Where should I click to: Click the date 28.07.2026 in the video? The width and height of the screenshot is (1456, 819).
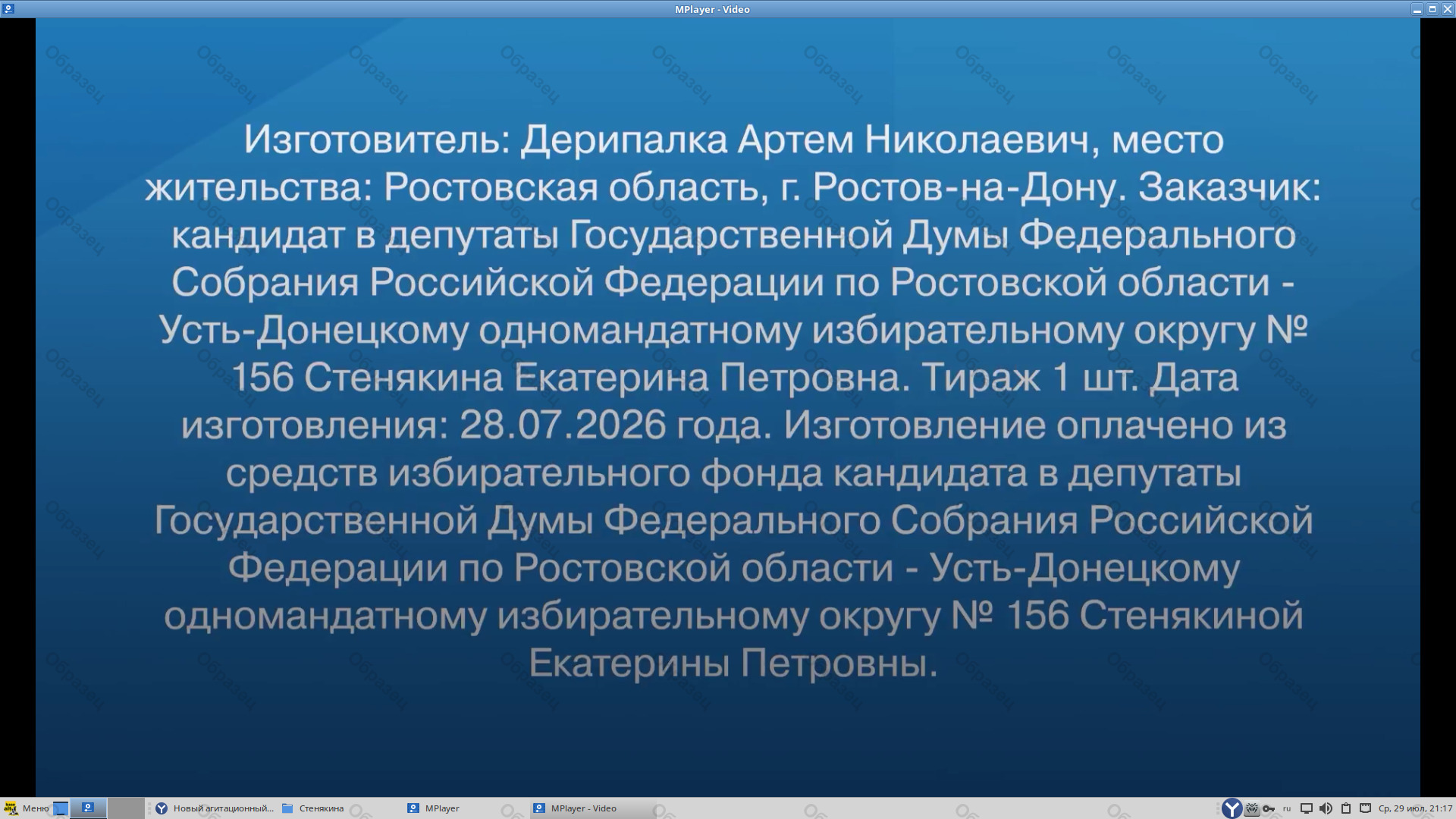pyautogui.click(x=563, y=425)
